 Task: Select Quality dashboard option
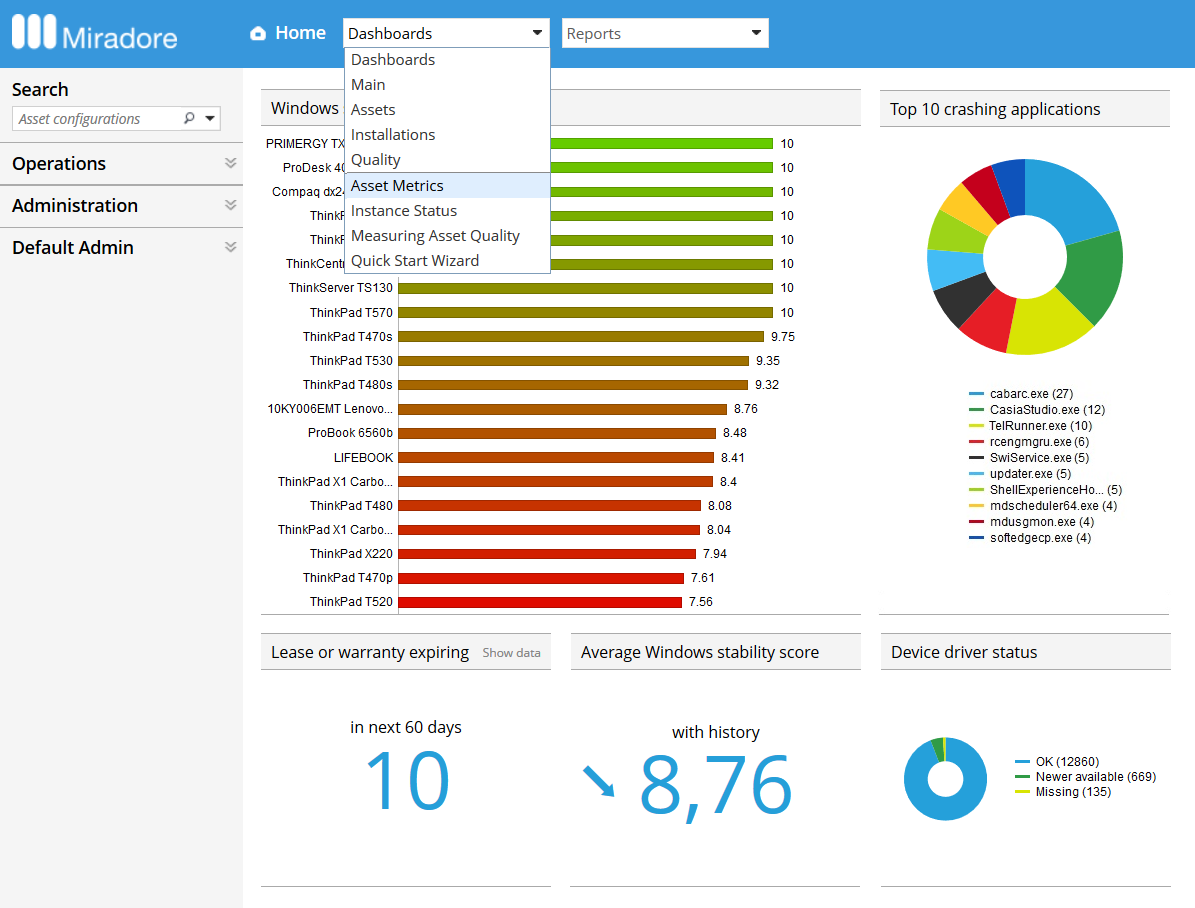[x=447, y=160]
